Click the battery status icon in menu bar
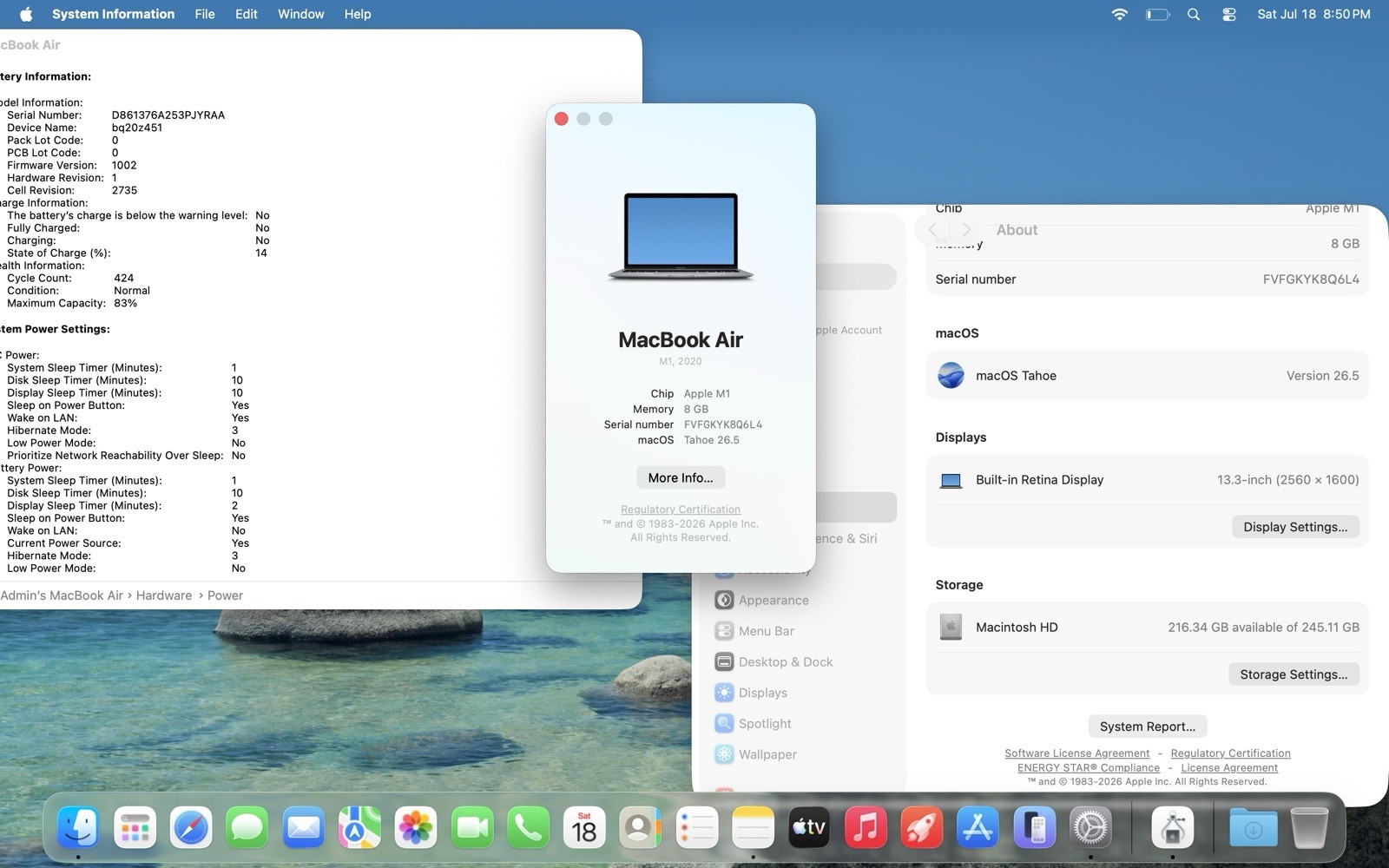1389x868 pixels. 1157,14
